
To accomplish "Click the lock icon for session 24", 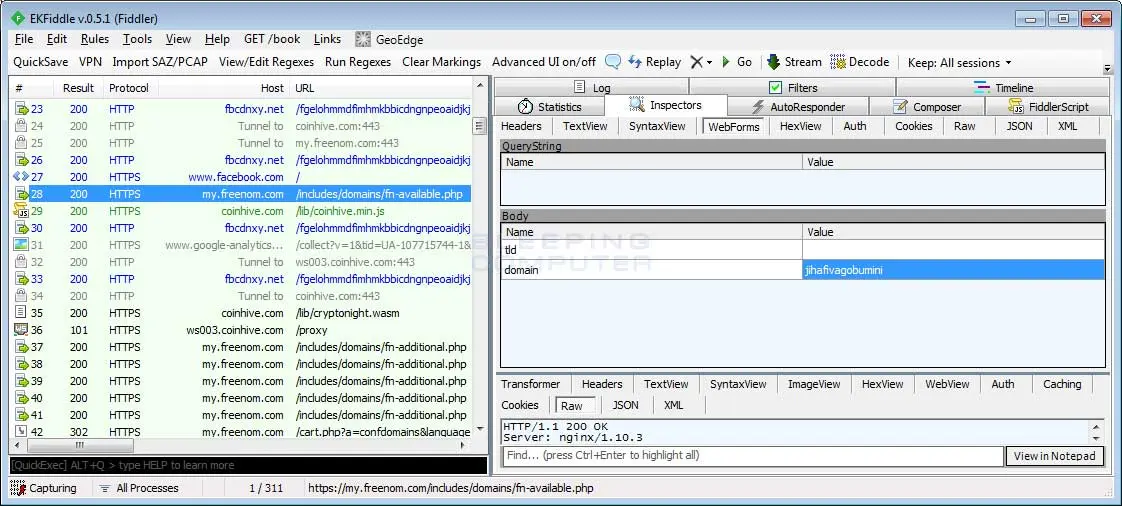I will (x=21, y=126).
